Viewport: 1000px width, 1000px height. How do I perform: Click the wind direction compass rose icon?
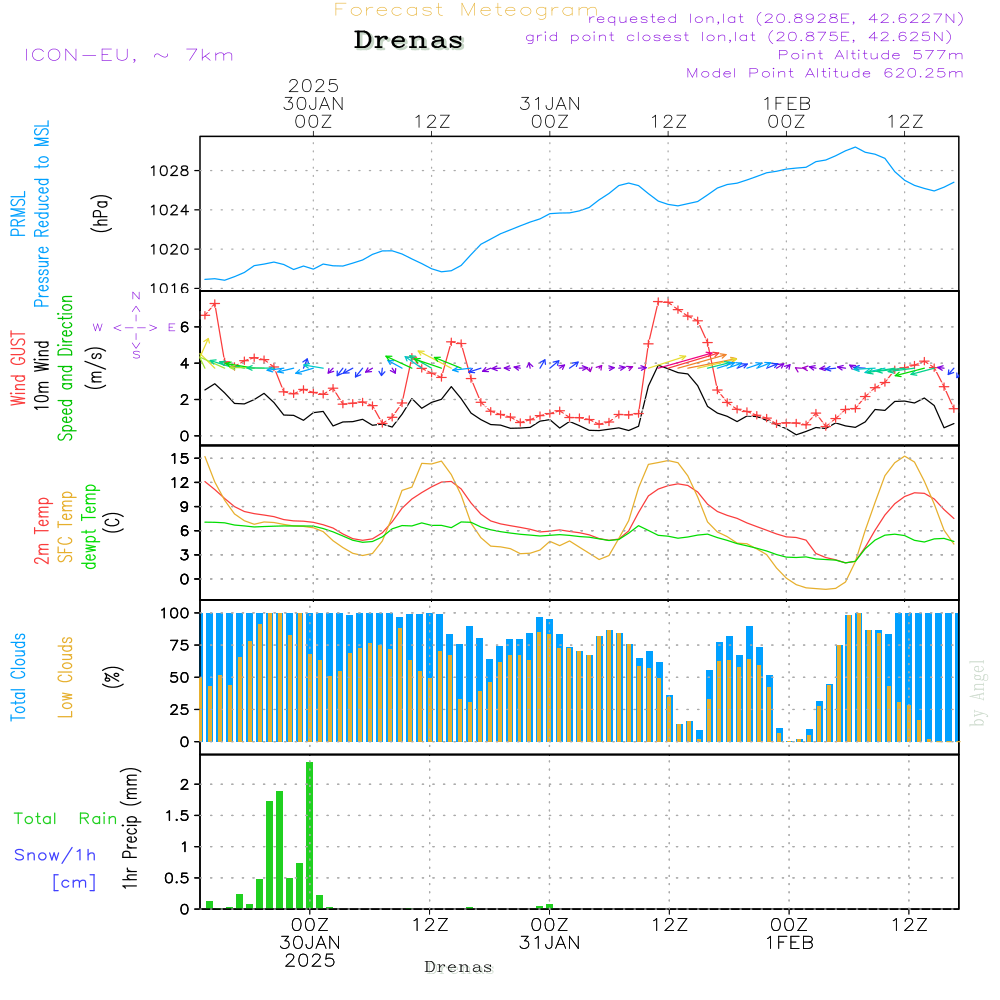(x=136, y=326)
